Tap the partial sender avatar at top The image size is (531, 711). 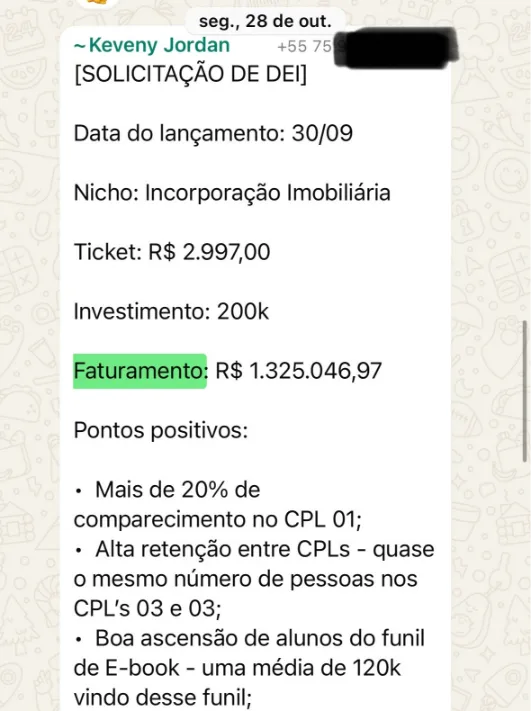(x=97, y=4)
